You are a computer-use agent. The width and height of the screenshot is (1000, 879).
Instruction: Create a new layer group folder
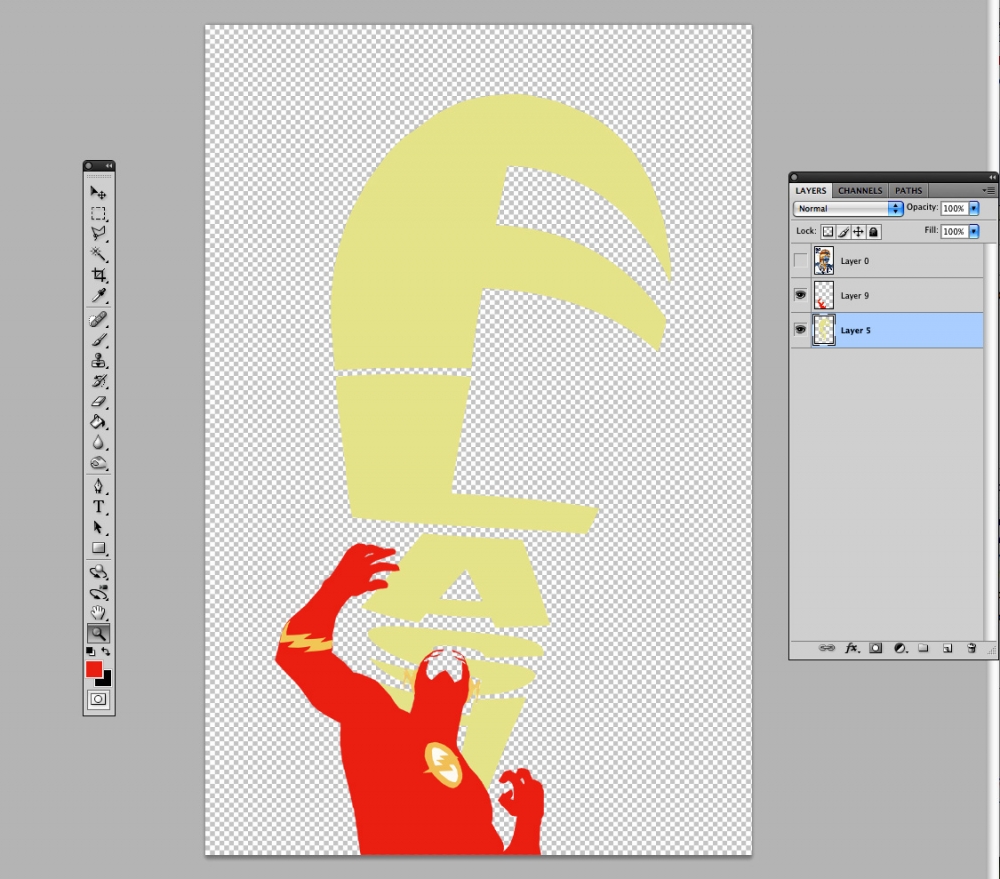coord(923,648)
